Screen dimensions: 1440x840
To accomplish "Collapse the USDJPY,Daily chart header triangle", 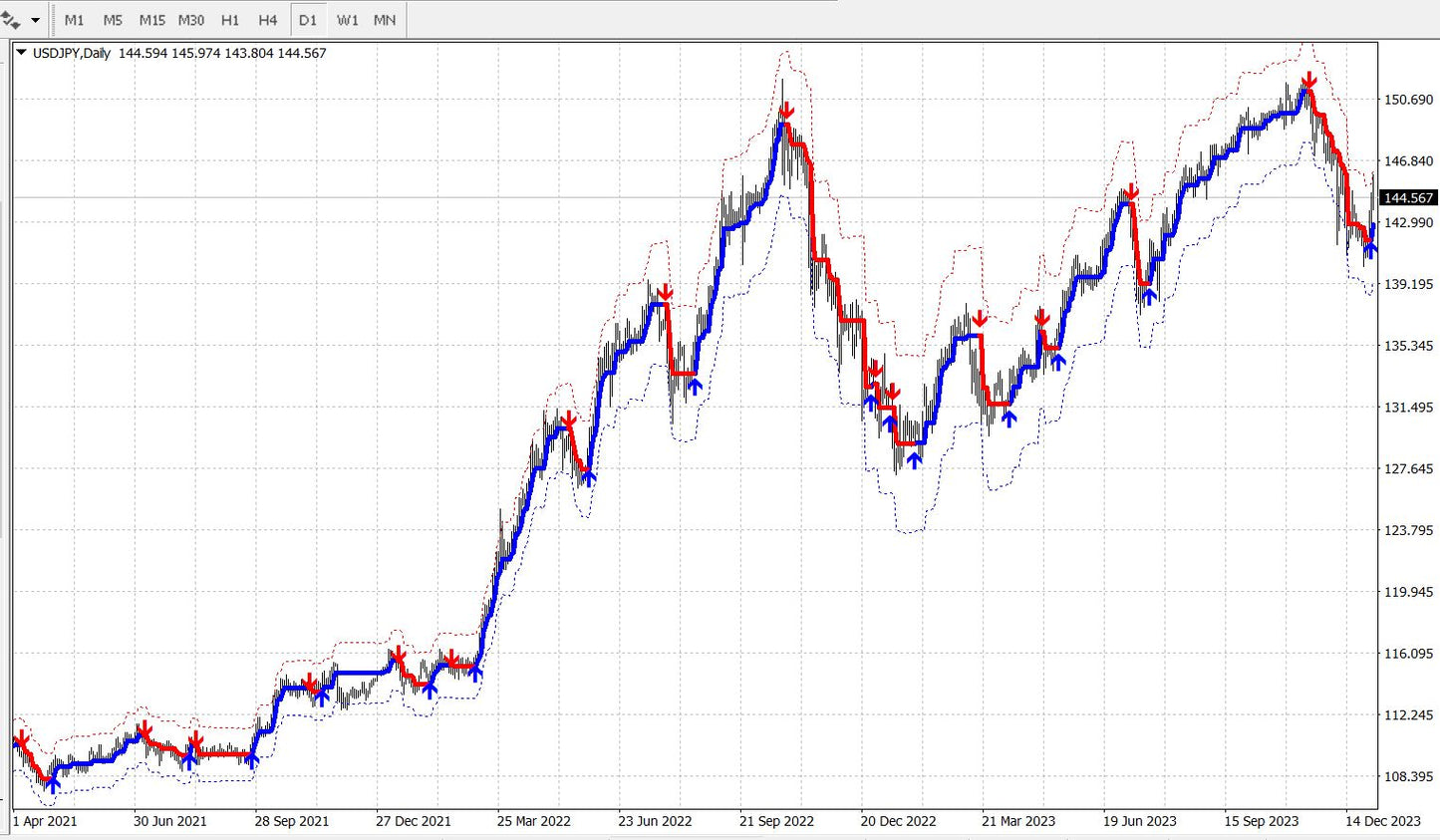I will tap(19, 52).
